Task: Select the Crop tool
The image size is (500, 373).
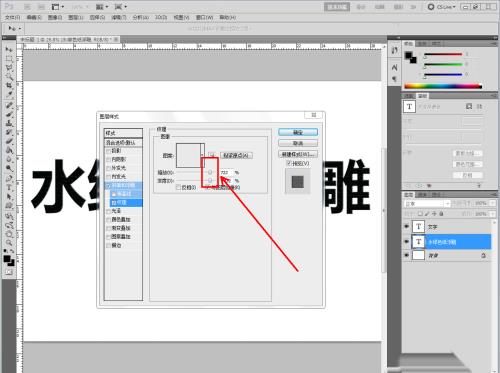Action: 9,86
